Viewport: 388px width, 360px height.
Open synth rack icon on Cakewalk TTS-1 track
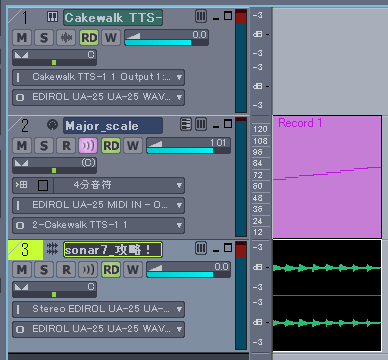[x=52, y=17]
